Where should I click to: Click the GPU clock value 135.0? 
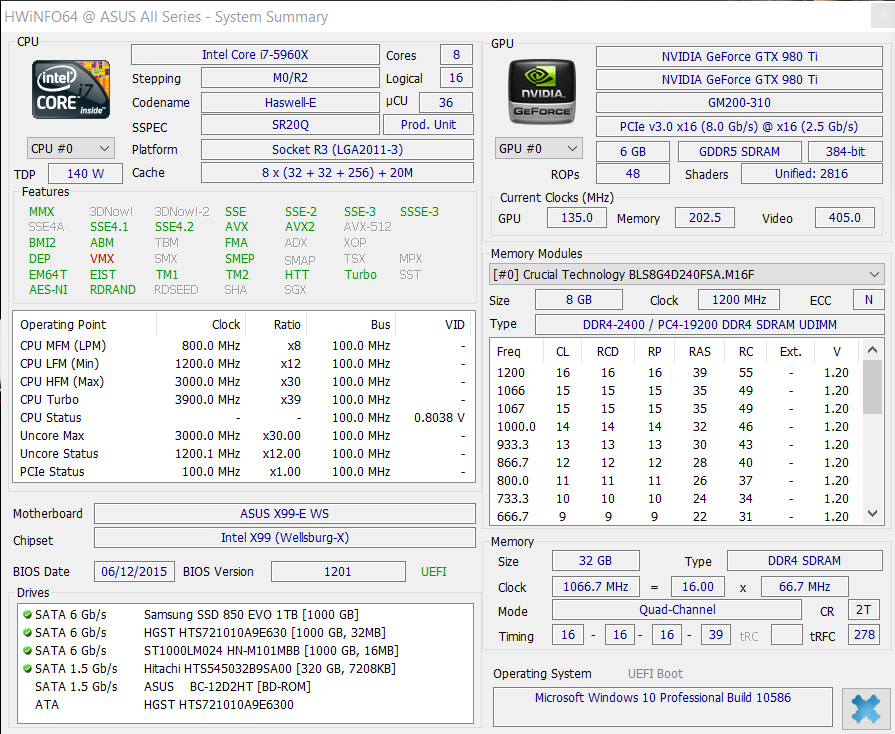coord(576,217)
